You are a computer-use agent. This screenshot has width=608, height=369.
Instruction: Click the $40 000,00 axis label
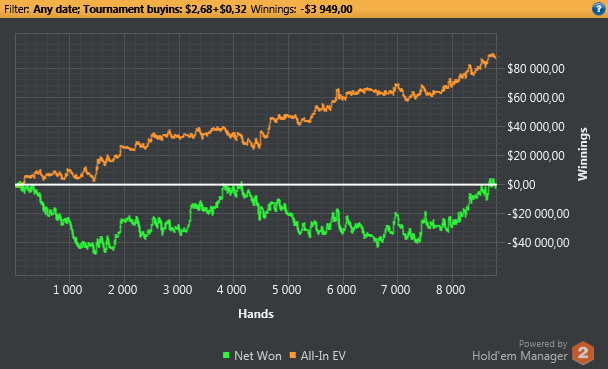(x=536, y=127)
